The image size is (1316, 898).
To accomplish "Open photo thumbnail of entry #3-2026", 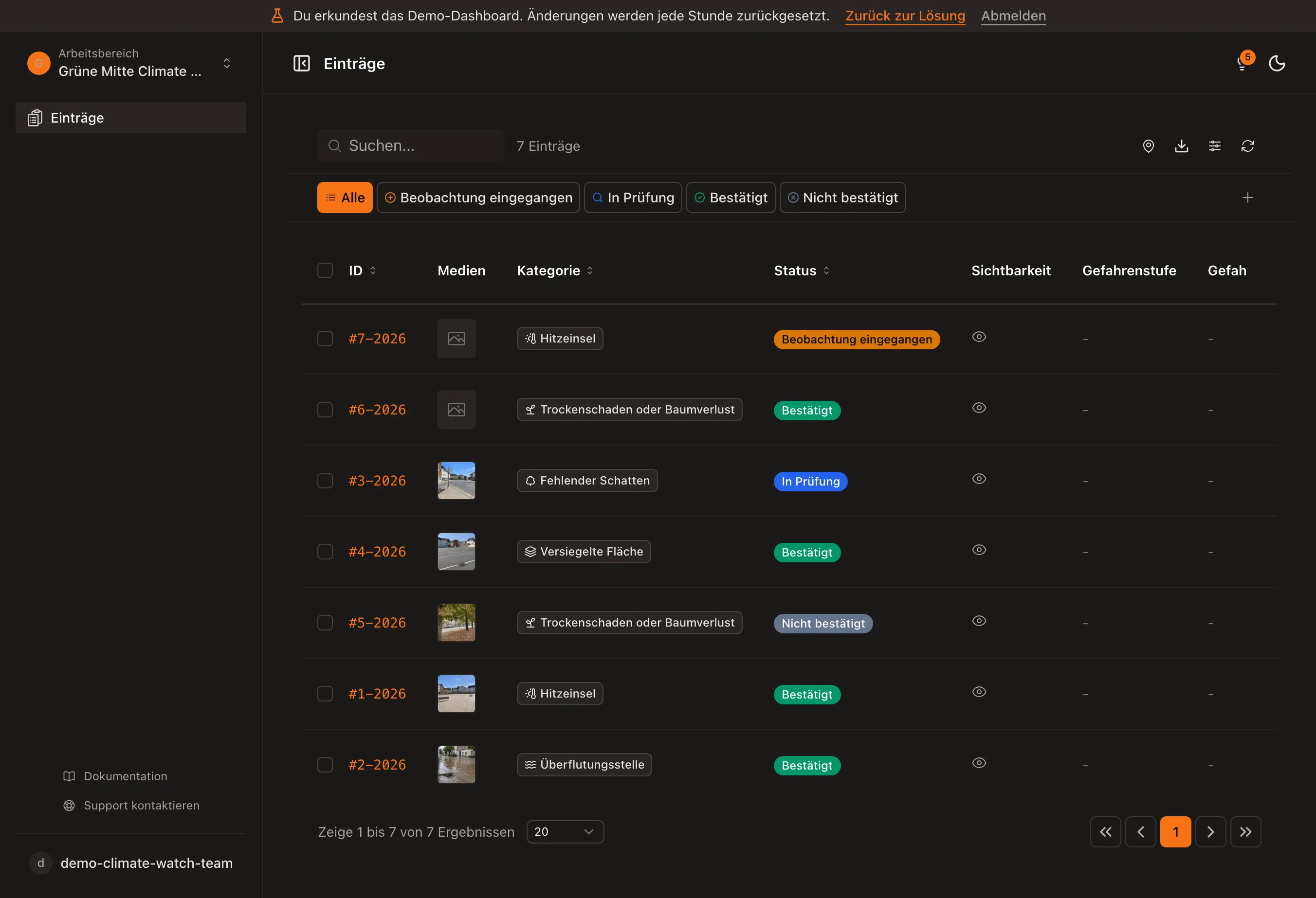I will 457,481.
